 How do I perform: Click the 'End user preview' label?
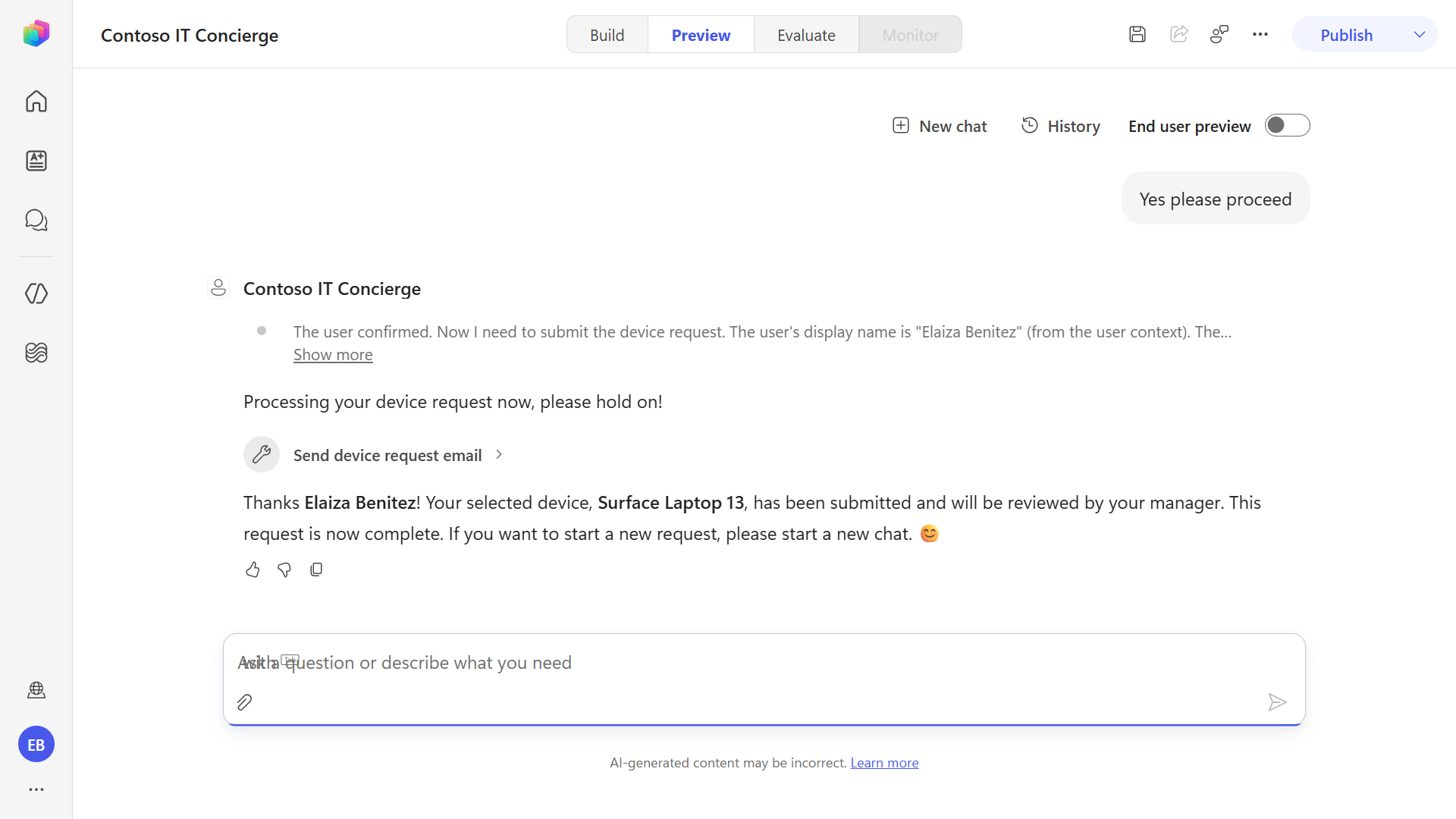click(1189, 126)
